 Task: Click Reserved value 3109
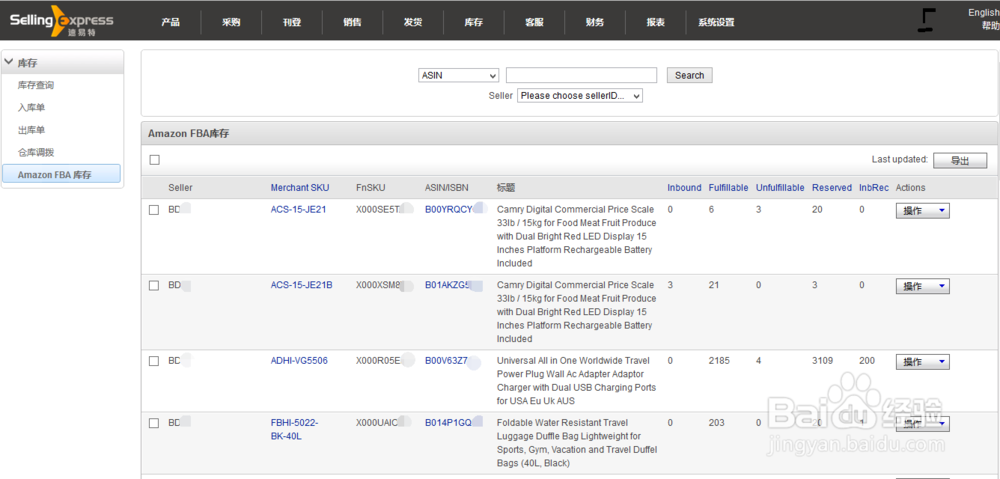pyautogui.click(x=822, y=360)
